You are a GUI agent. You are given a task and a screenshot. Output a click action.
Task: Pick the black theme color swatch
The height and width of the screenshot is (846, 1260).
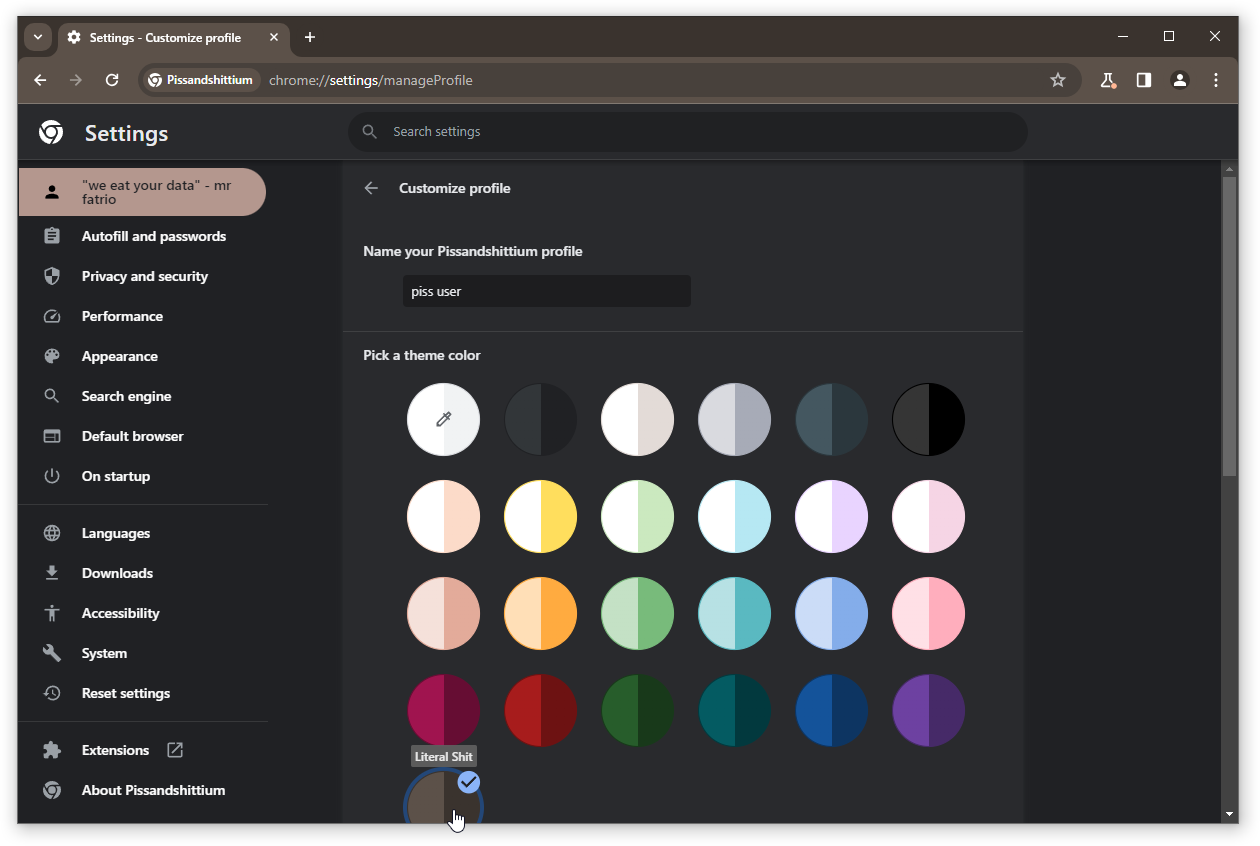click(929, 419)
